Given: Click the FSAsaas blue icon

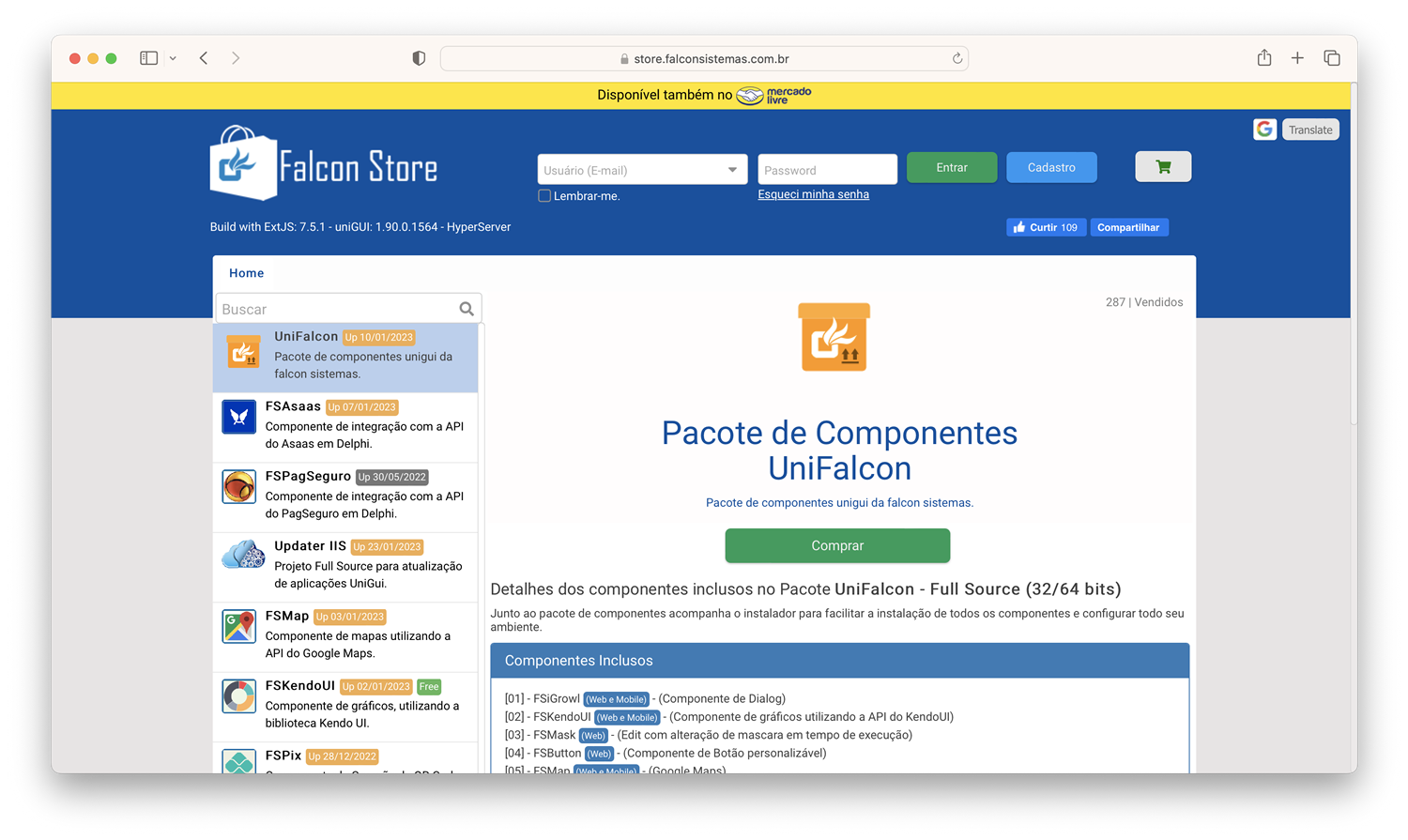Looking at the screenshot, I should (x=238, y=417).
